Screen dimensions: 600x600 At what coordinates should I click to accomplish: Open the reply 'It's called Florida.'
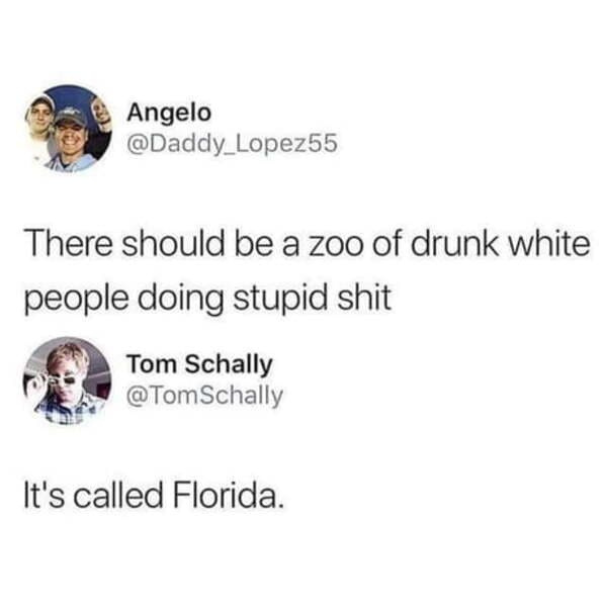click(154, 495)
